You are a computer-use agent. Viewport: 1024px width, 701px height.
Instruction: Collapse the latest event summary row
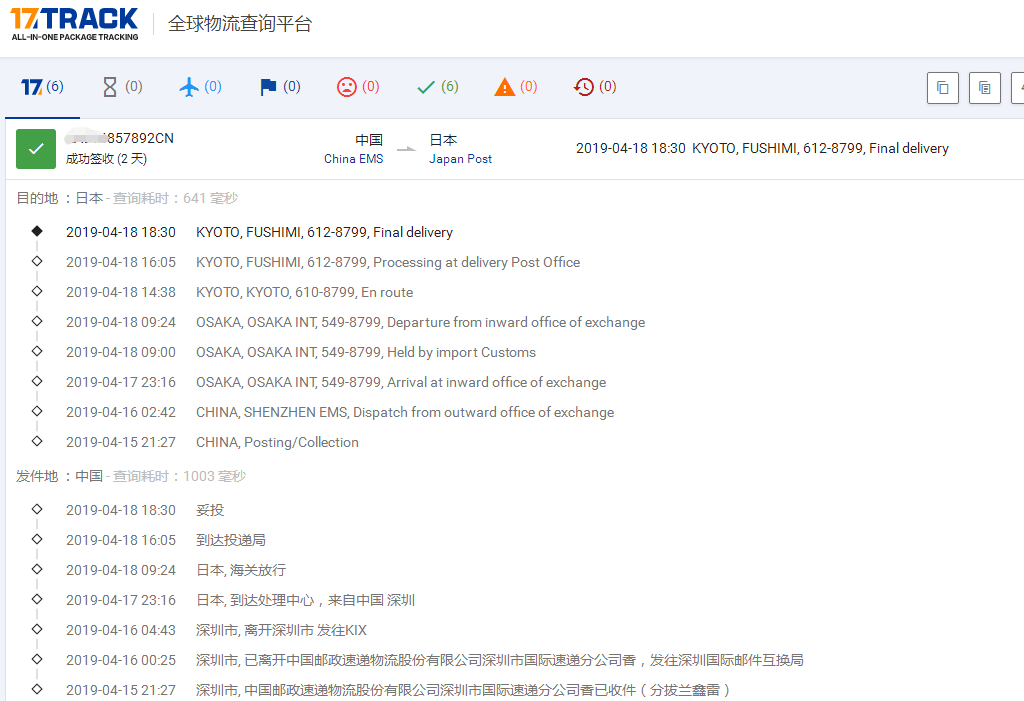point(762,148)
